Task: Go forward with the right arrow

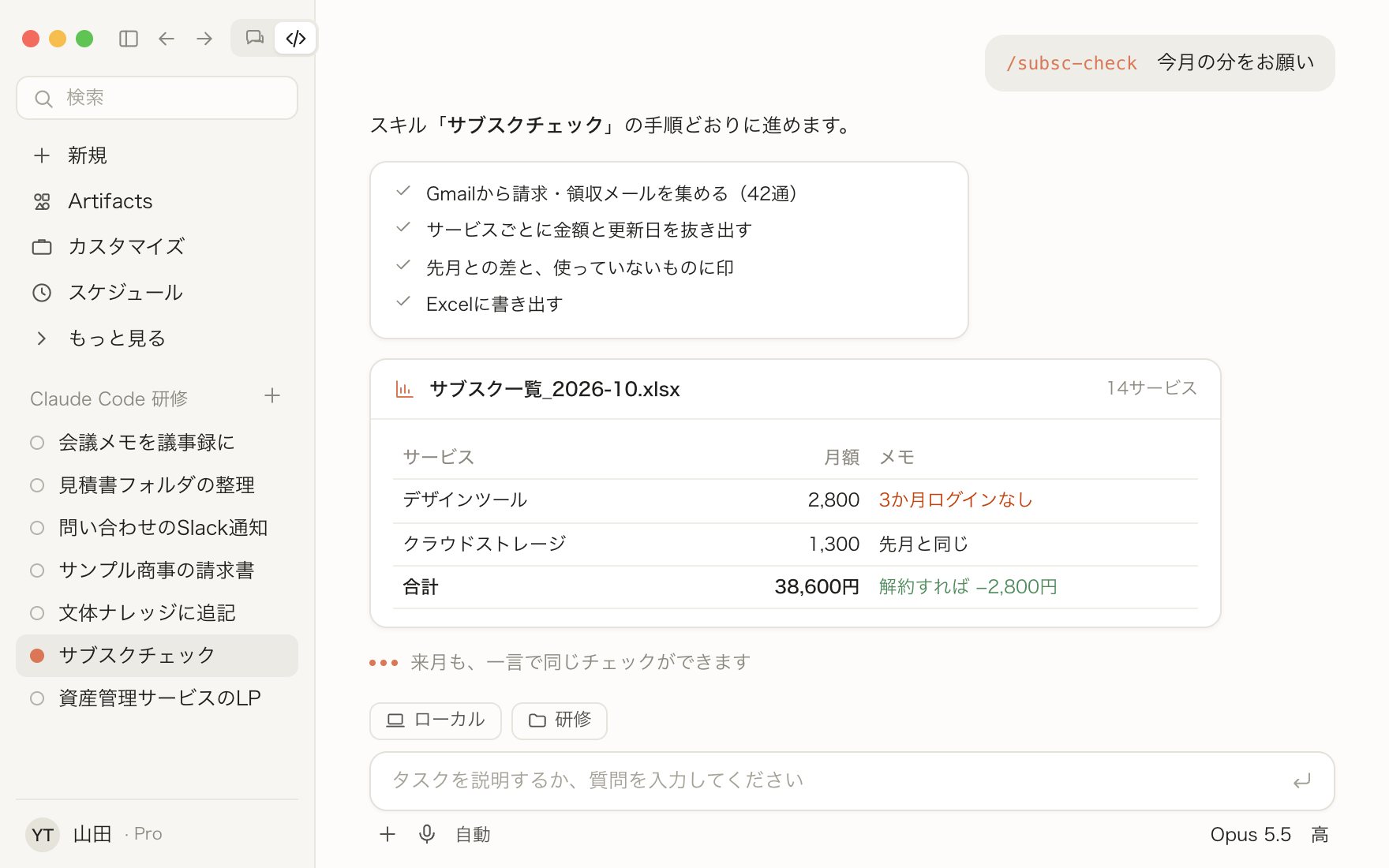Action: coord(204,39)
